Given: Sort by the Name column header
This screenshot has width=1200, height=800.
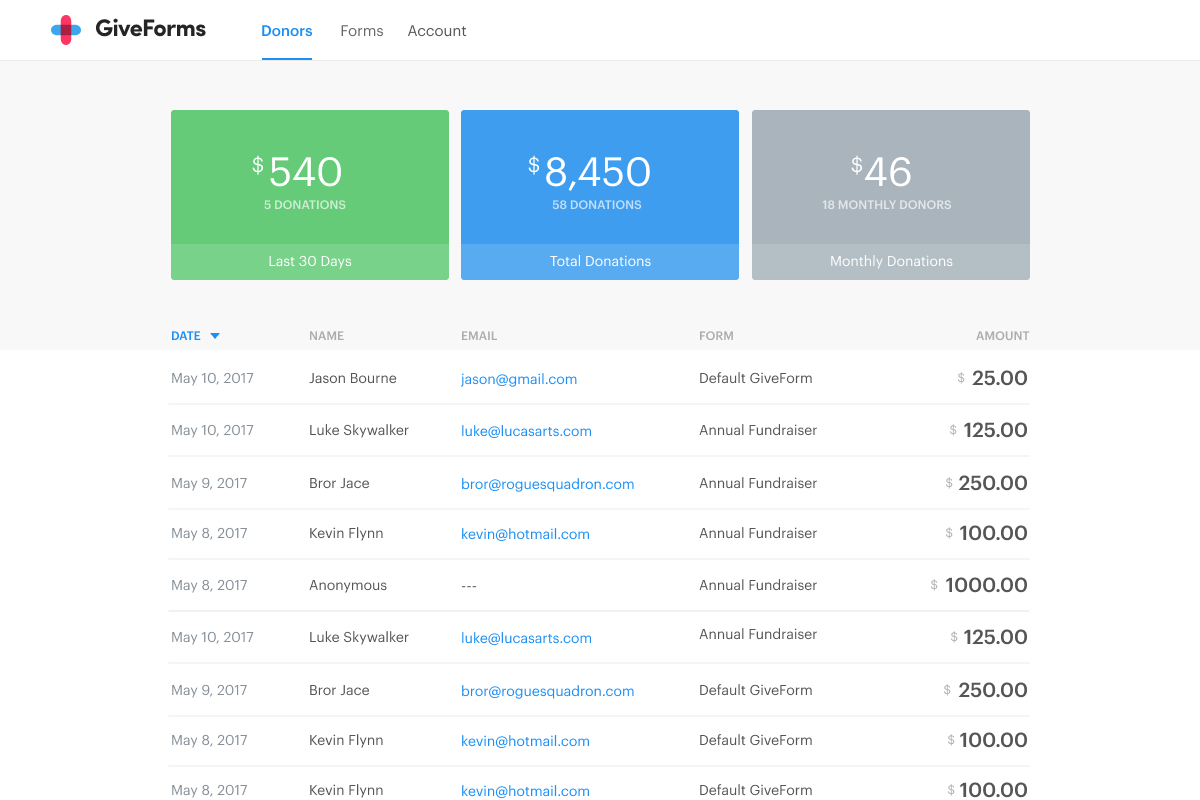Looking at the screenshot, I should (326, 336).
